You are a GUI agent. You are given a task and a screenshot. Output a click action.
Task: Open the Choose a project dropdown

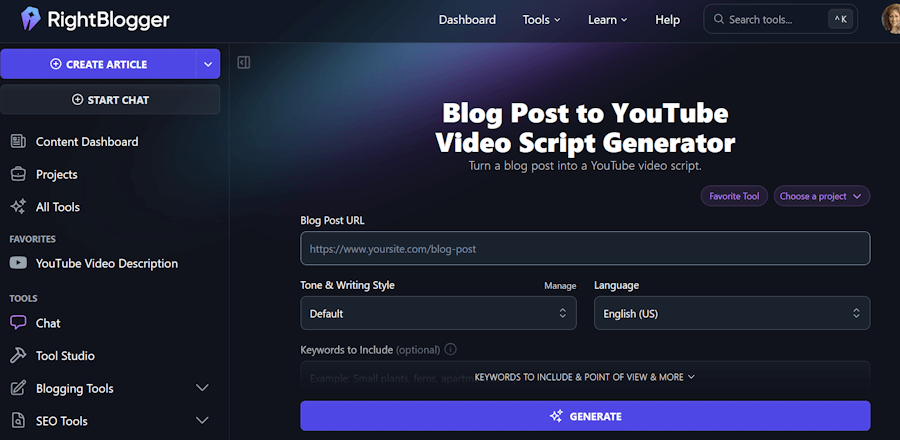click(822, 196)
